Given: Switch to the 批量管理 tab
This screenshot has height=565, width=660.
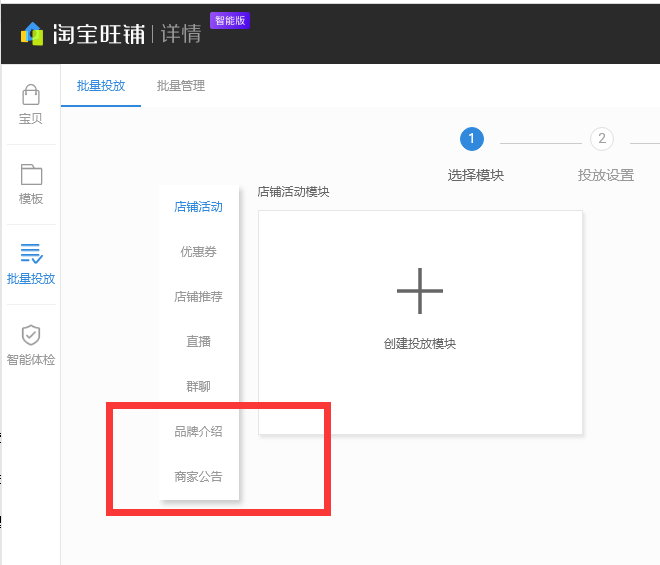Looking at the screenshot, I should click(181, 86).
